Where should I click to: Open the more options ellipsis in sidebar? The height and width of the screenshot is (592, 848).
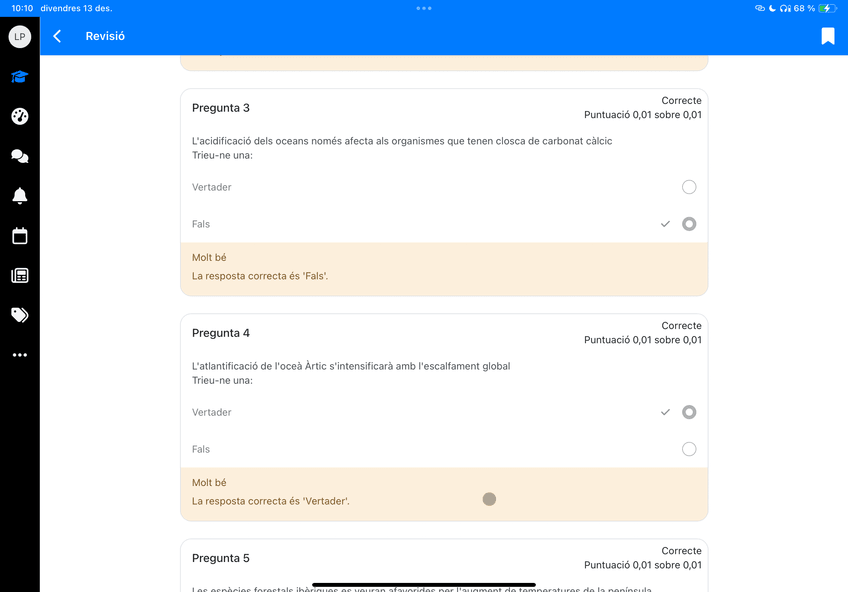tap(19, 355)
